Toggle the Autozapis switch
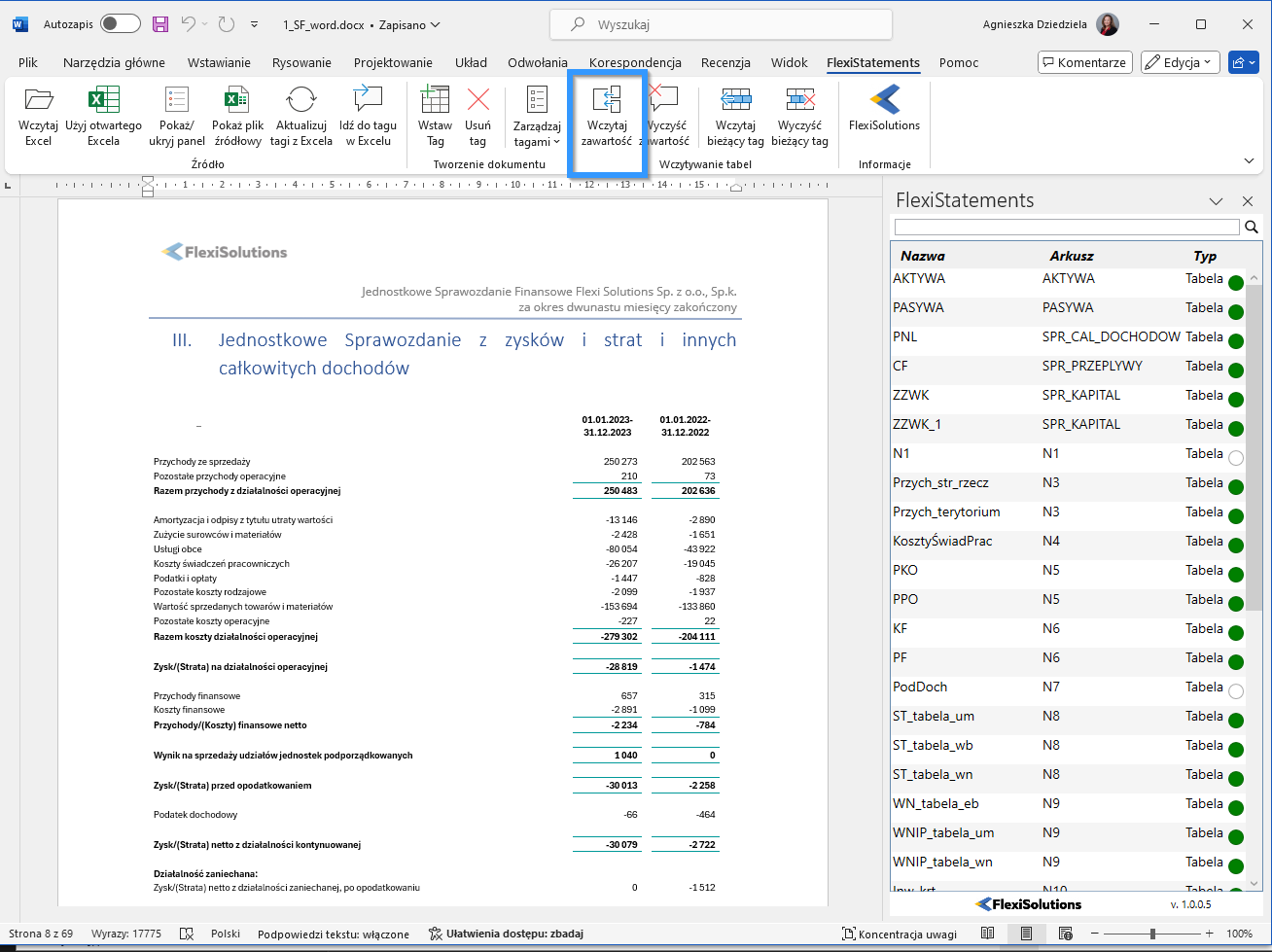Image resolution: width=1272 pixels, height=952 pixels. tap(120, 24)
